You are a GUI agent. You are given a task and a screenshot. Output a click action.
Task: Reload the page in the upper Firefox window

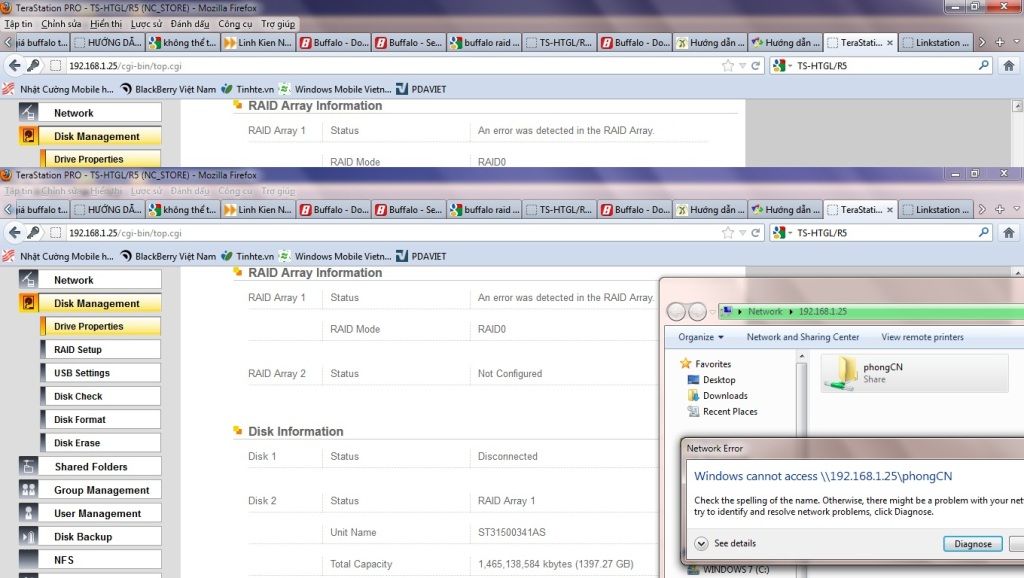pos(756,65)
